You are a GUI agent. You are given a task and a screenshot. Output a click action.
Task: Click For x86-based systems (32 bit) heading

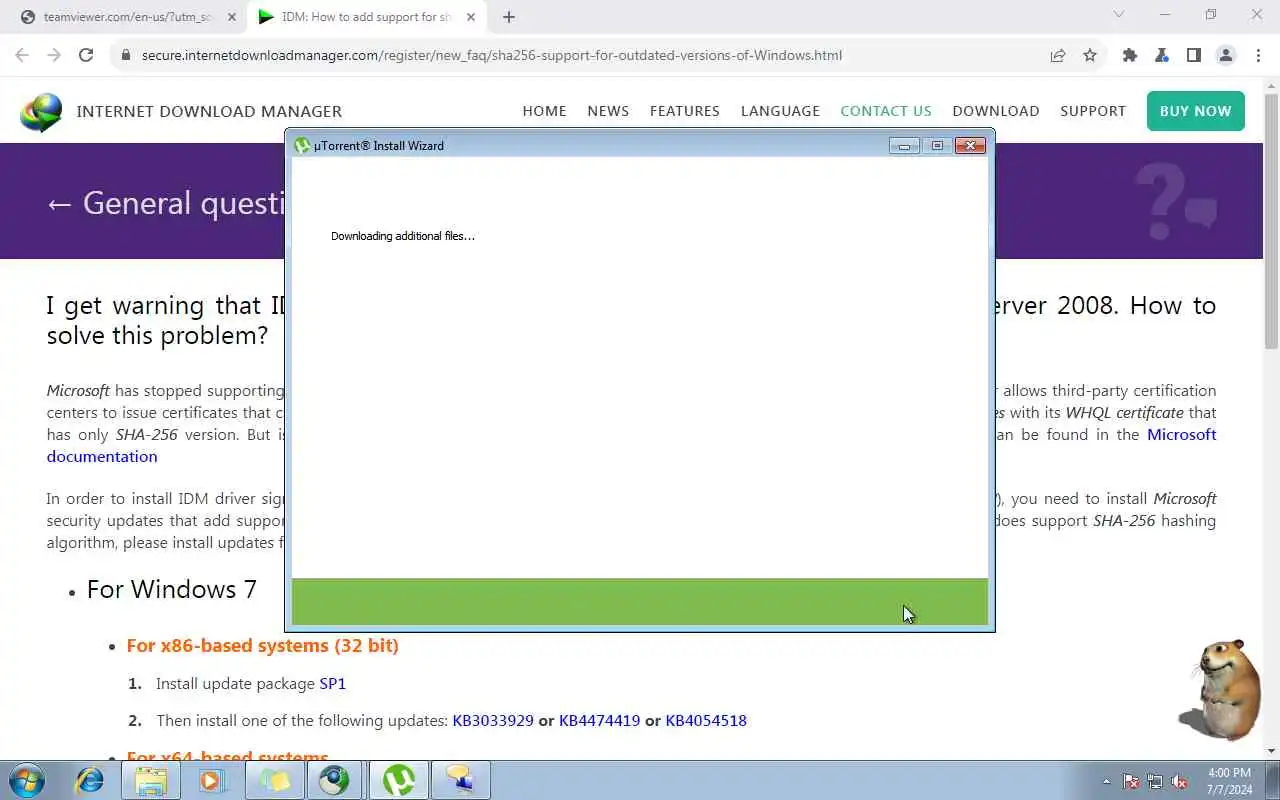[263, 646]
